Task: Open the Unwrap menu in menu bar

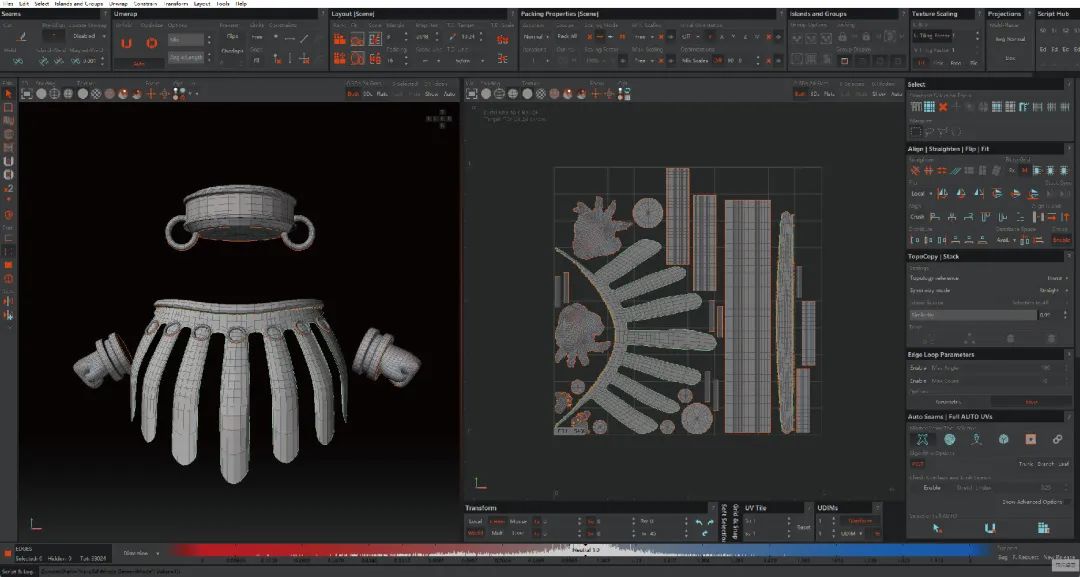Action: point(119,4)
